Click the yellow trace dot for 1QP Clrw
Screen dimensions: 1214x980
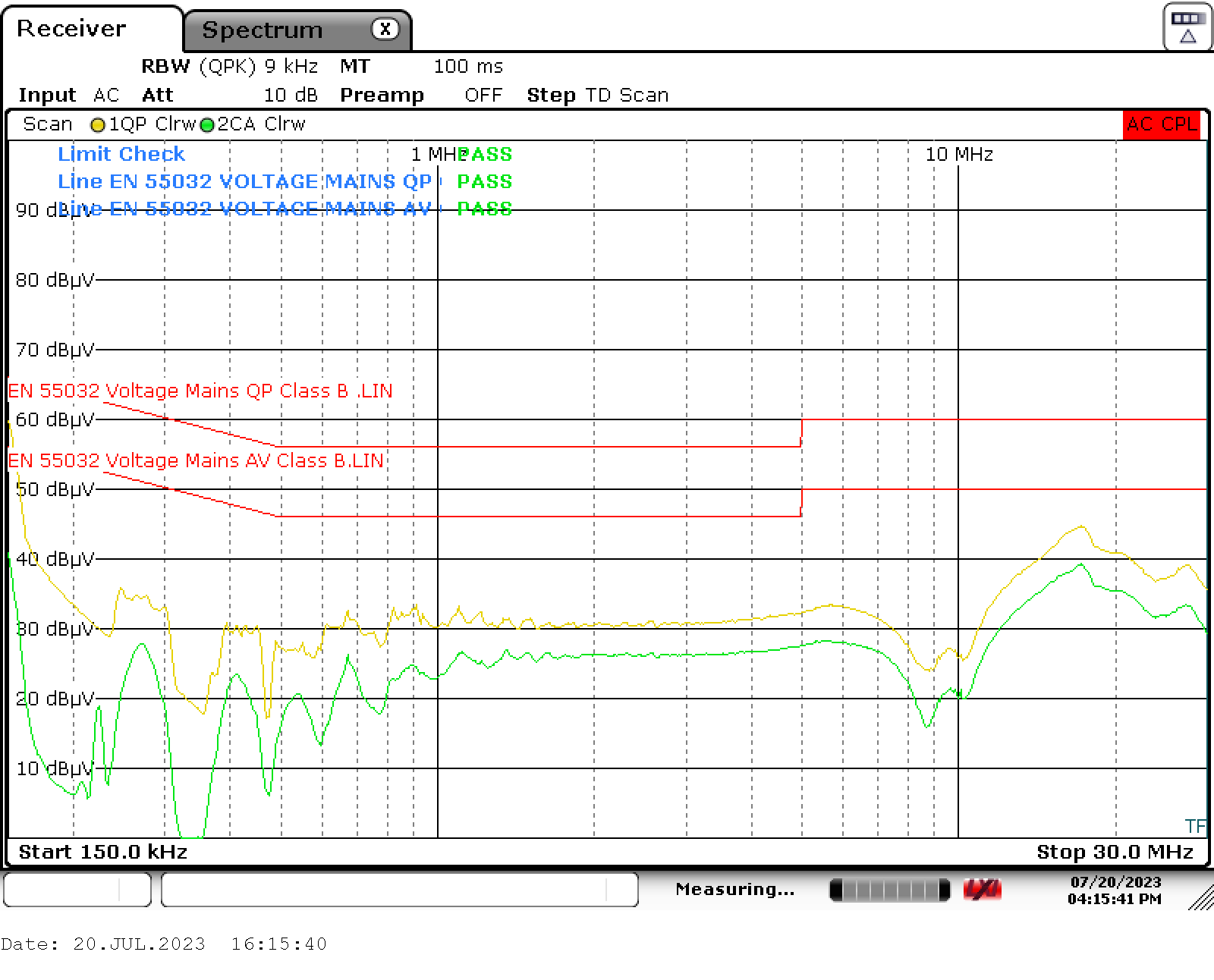click(97, 124)
